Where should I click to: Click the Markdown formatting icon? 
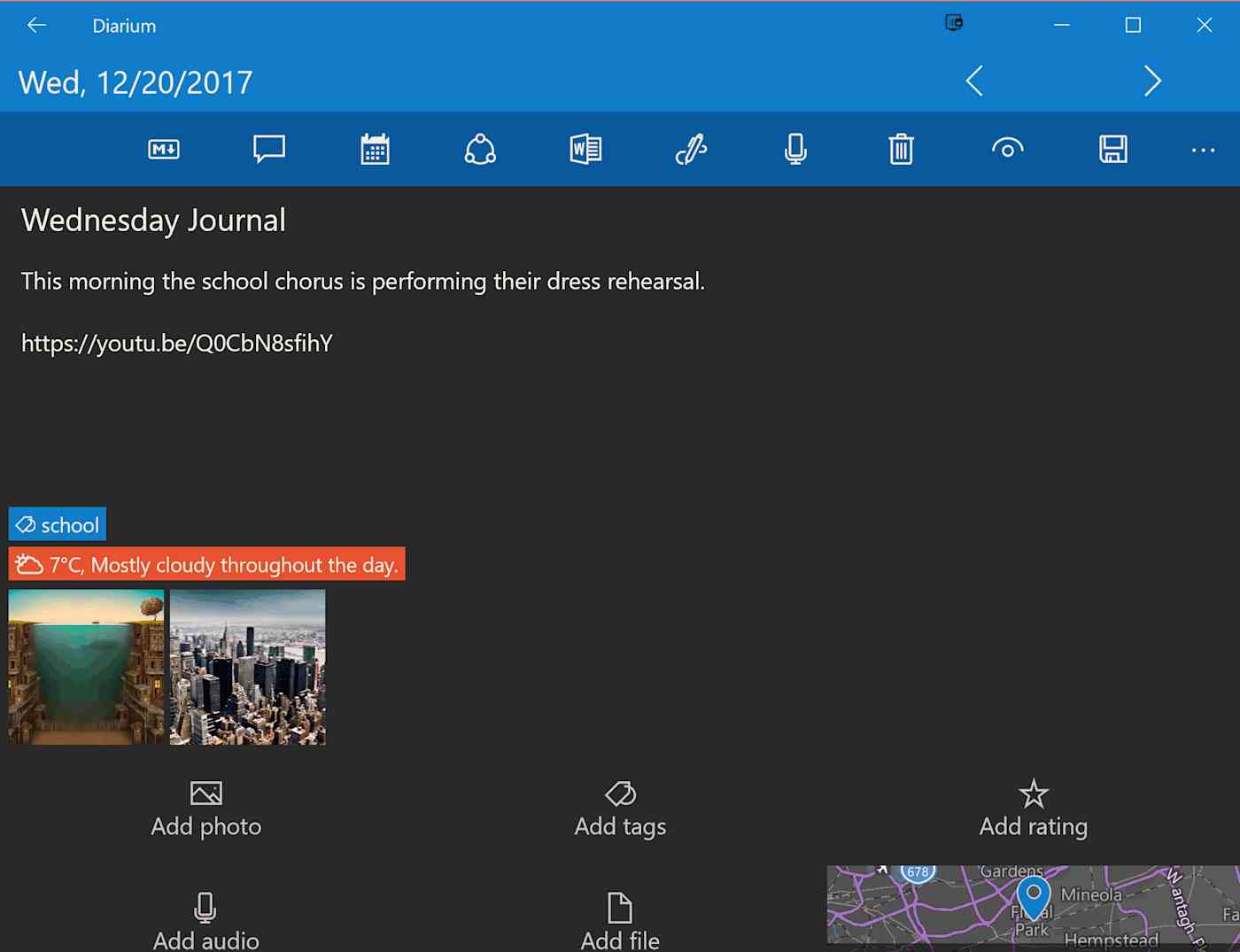tap(164, 150)
